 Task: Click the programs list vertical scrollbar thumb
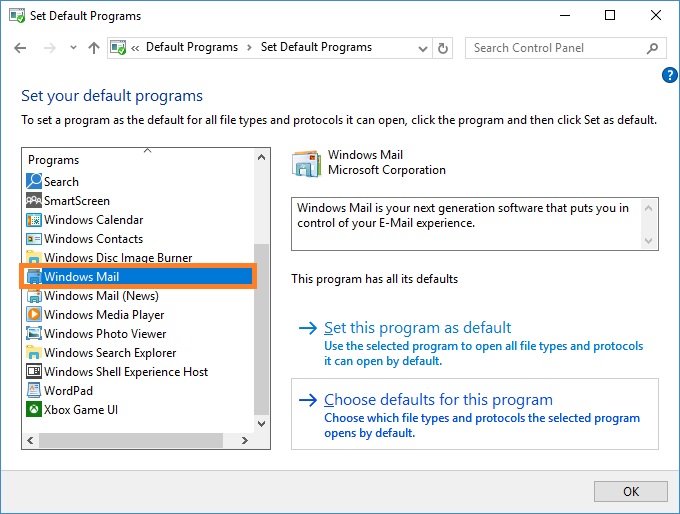tap(261, 329)
